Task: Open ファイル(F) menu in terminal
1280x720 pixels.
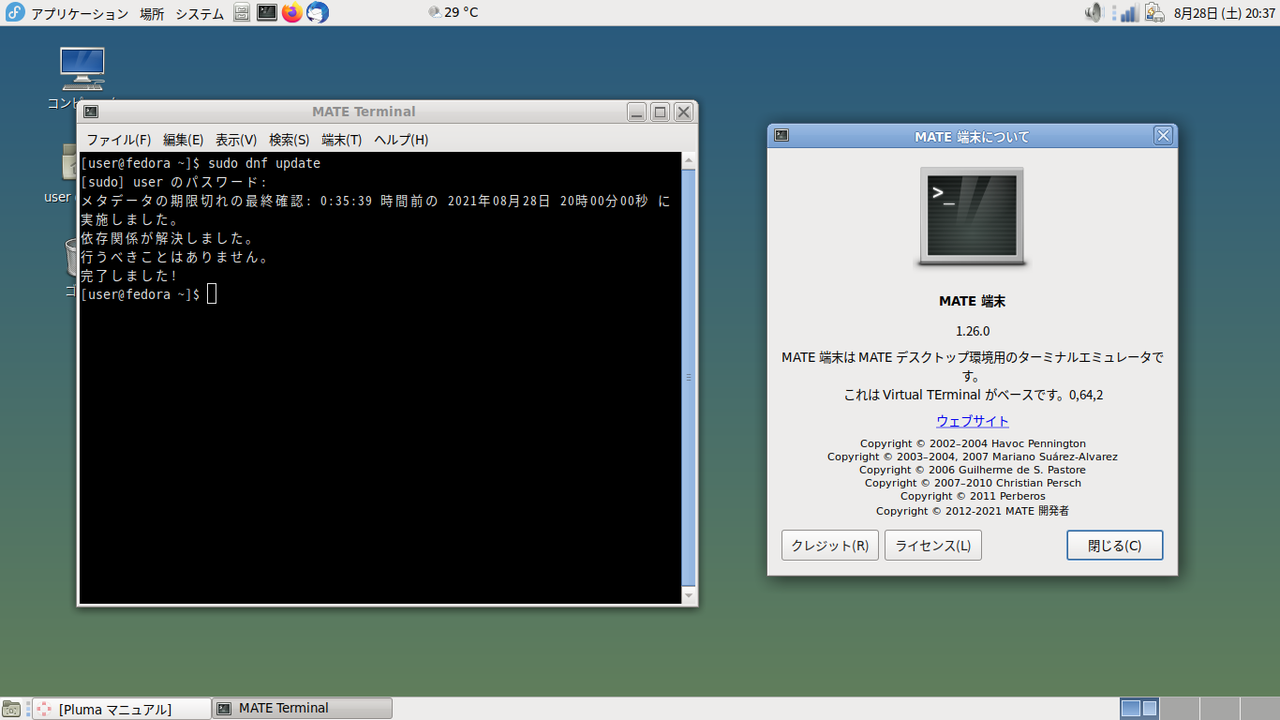Action: coord(118,140)
